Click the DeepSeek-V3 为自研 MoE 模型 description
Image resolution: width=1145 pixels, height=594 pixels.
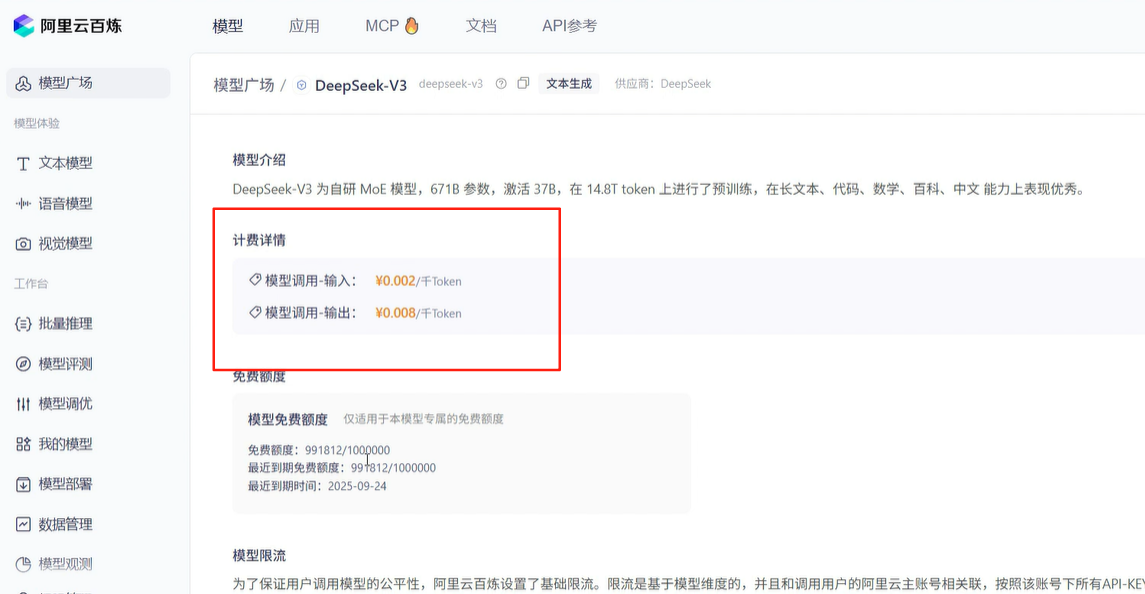659,189
